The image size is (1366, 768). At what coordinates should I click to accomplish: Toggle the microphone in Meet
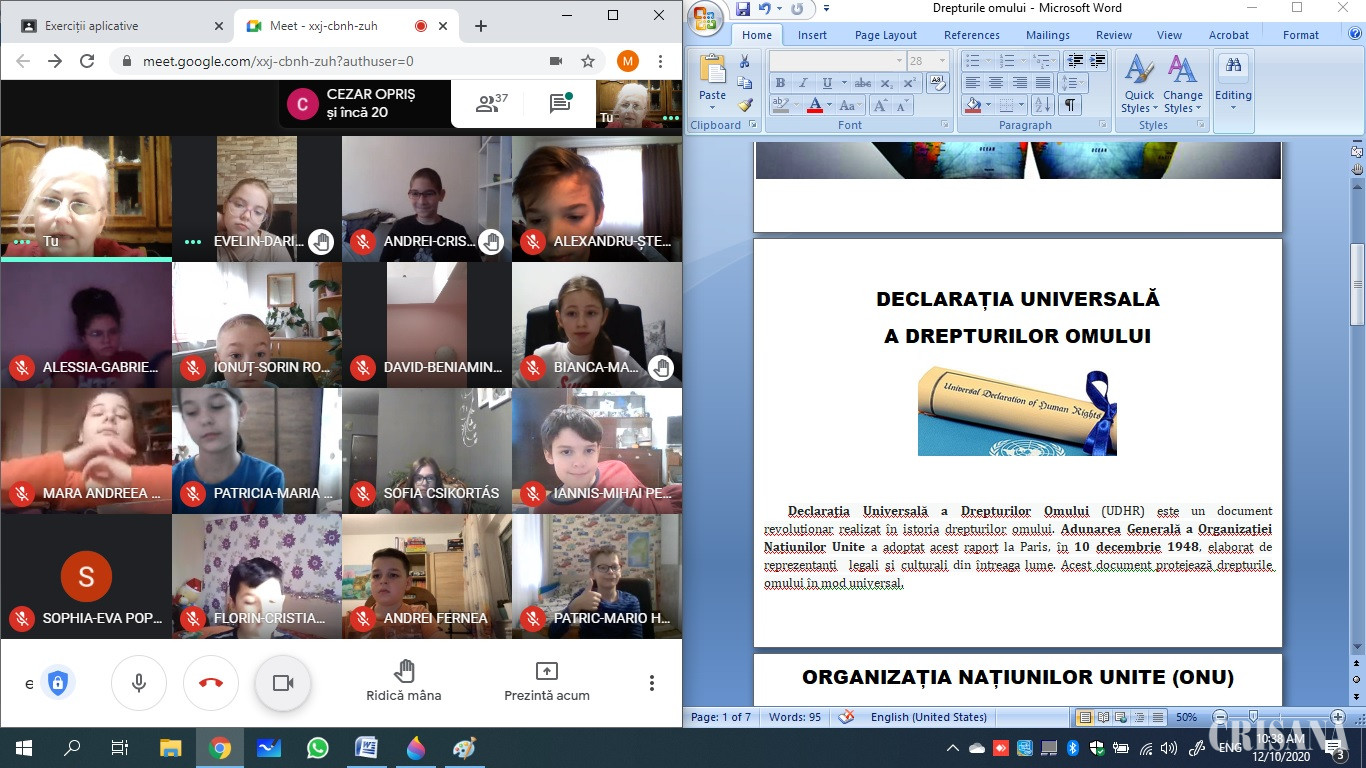(x=139, y=683)
